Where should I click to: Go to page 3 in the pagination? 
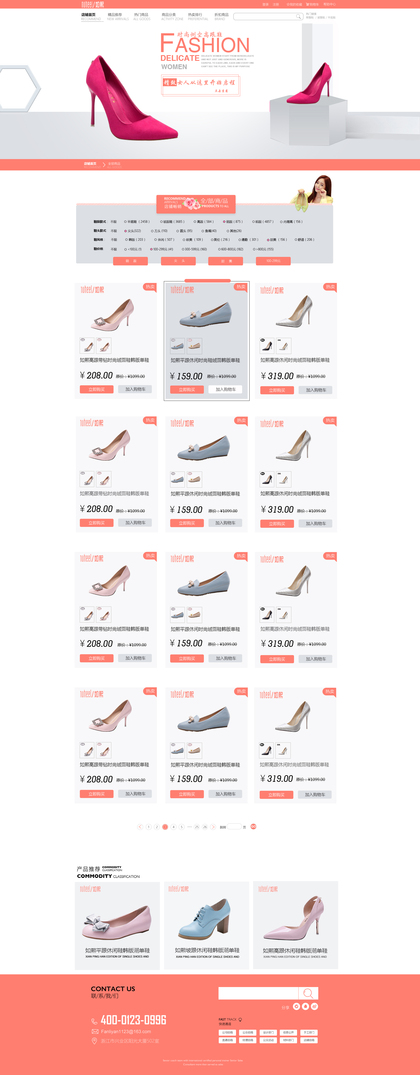coord(165,827)
